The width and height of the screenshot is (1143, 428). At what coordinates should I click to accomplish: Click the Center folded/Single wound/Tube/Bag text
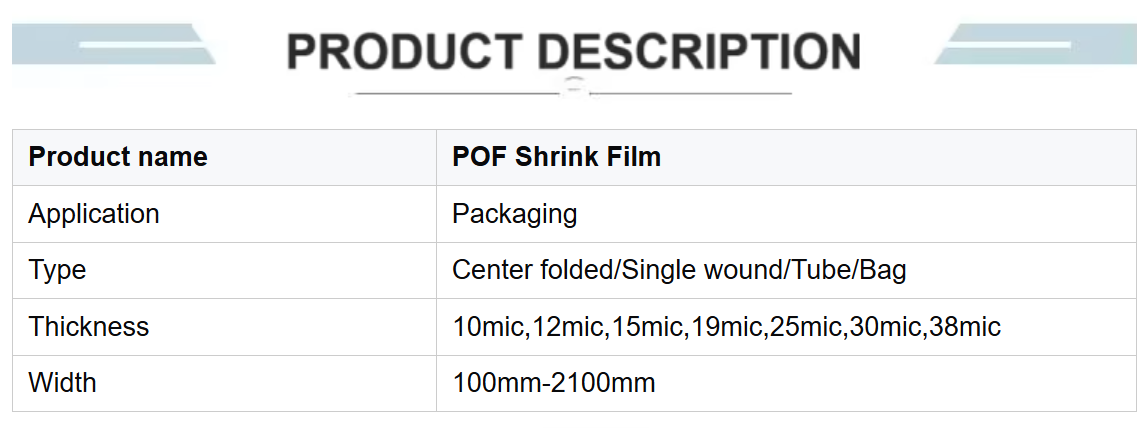coord(679,270)
